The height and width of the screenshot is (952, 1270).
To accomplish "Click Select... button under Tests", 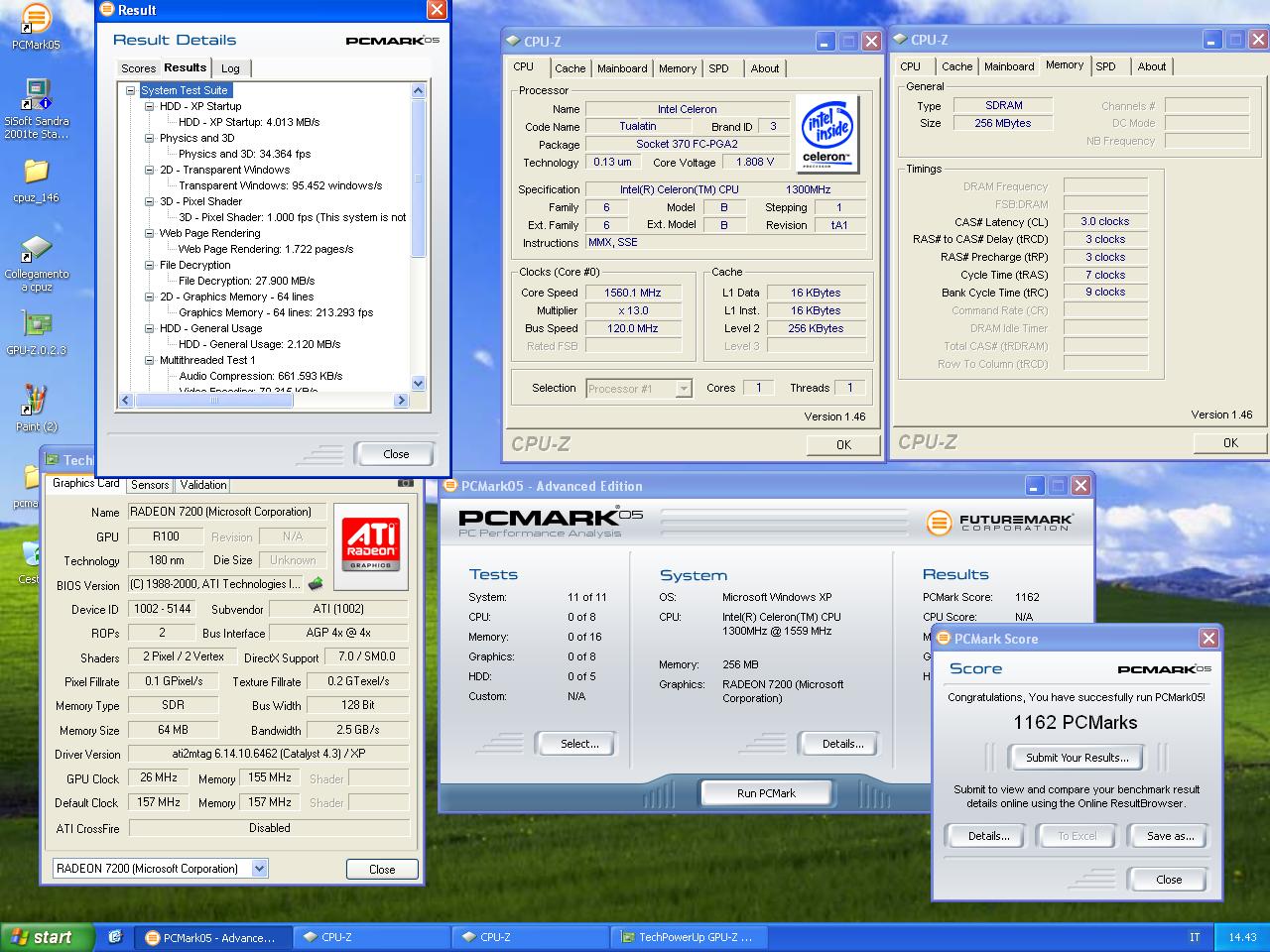I will (x=578, y=744).
